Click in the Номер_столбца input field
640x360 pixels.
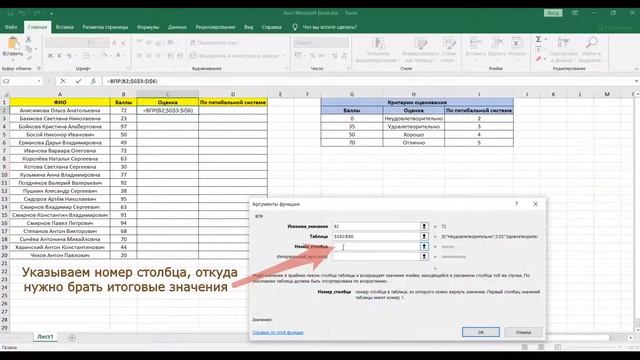pyautogui.click(x=376, y=247)
